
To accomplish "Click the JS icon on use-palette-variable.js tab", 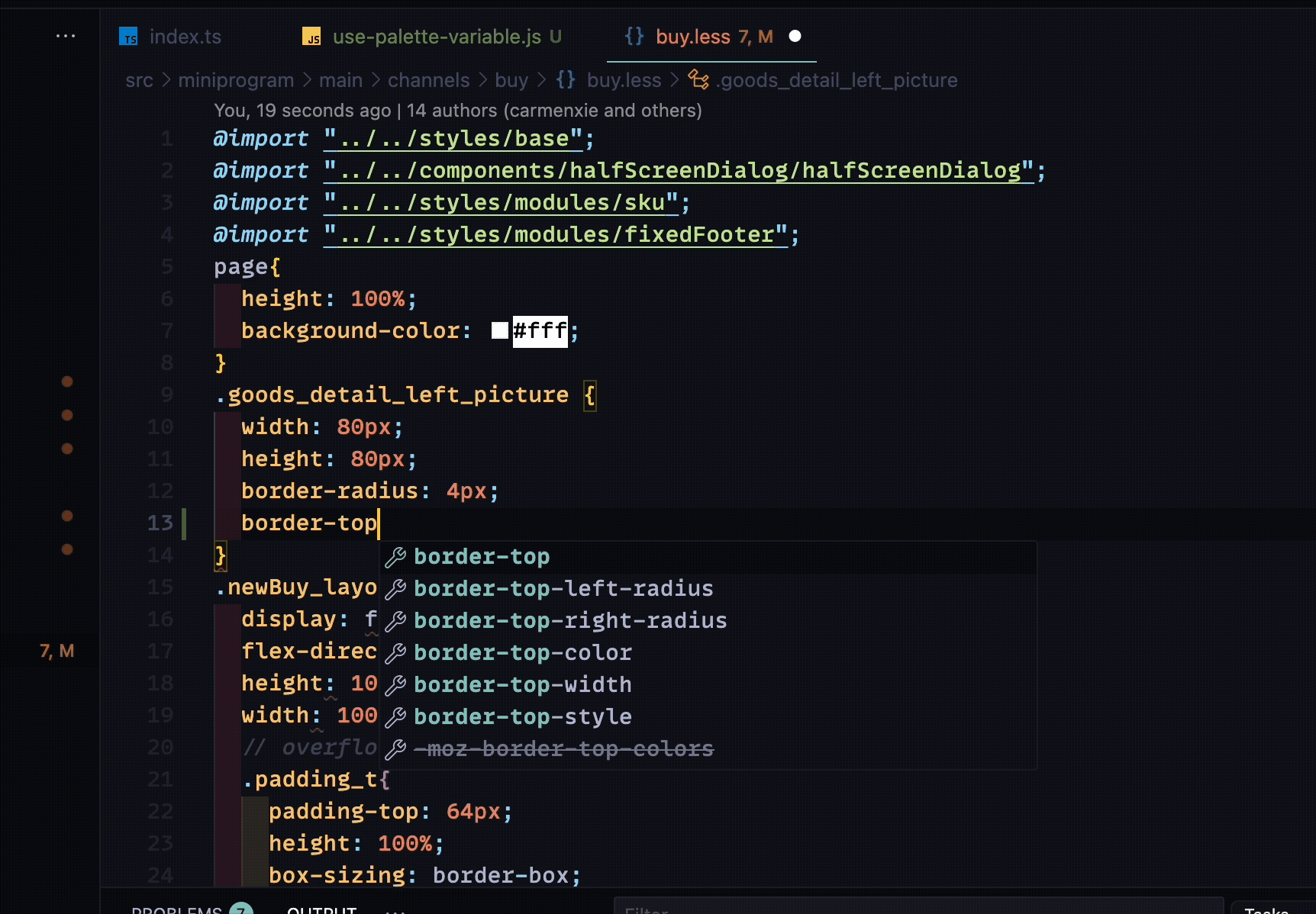I will coord(311,37).
